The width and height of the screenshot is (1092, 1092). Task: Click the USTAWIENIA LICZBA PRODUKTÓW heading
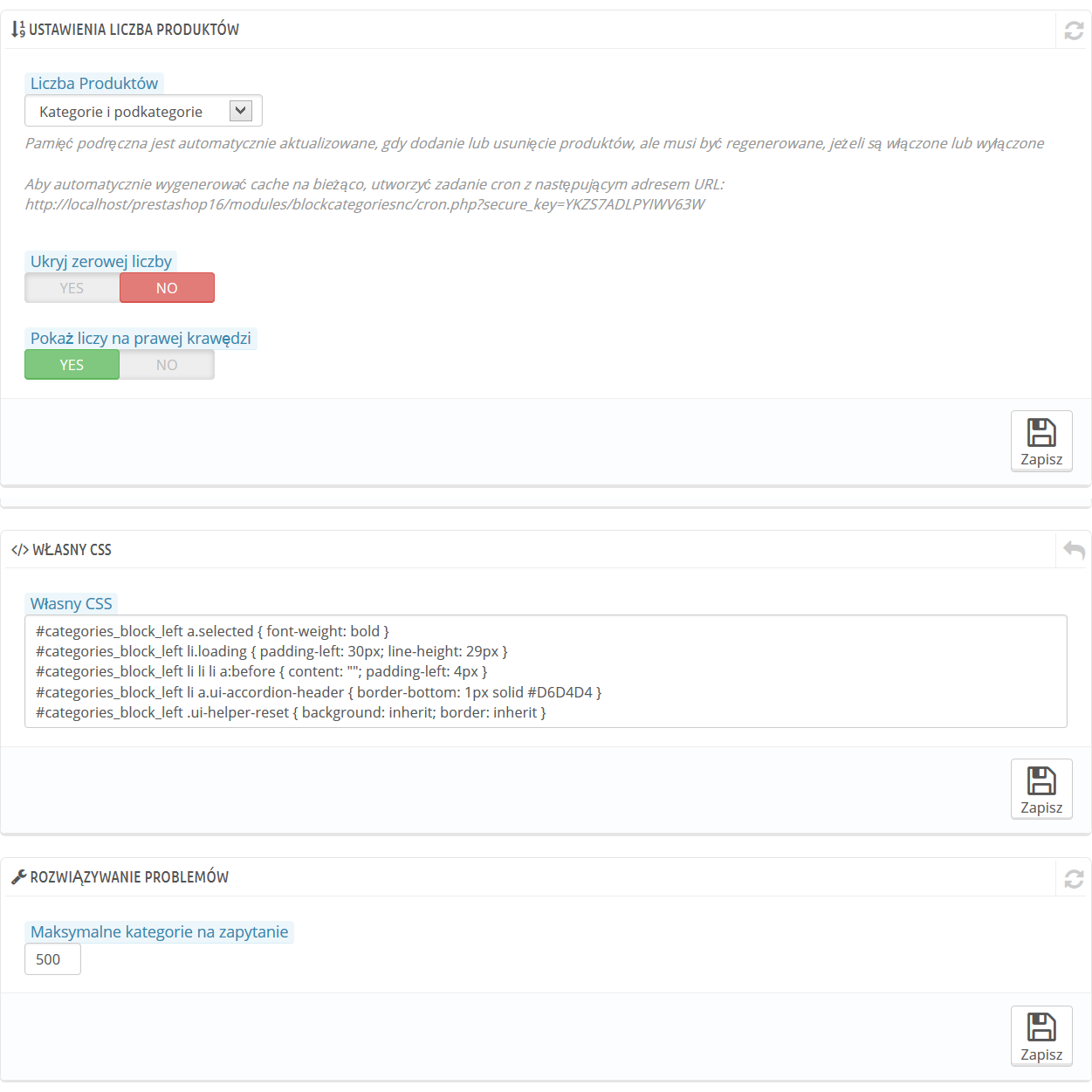pyautogui.click(x=134, y=30)
